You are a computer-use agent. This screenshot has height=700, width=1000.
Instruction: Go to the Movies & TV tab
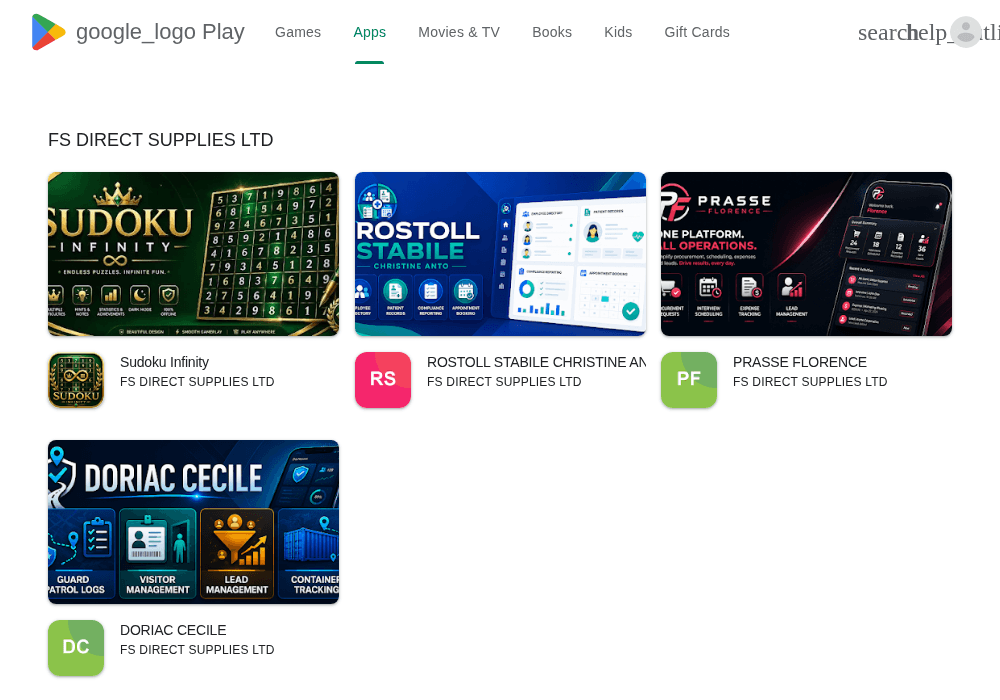(x=459, y=32)
